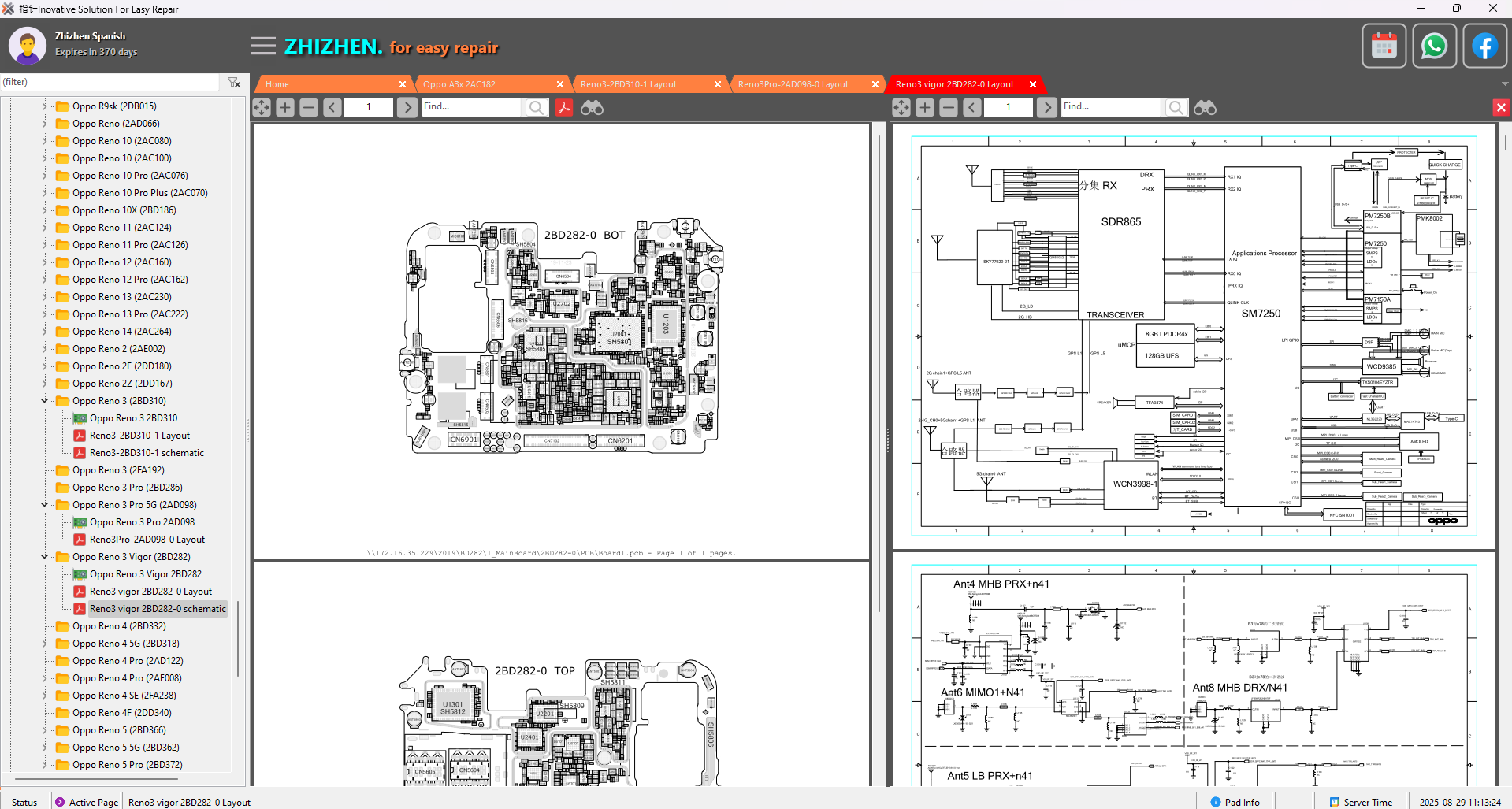Collapse the Oppo Reno 3 Vigor (2BD282) folder
This screenshot has height=809, width=1512.
point(45,557)
